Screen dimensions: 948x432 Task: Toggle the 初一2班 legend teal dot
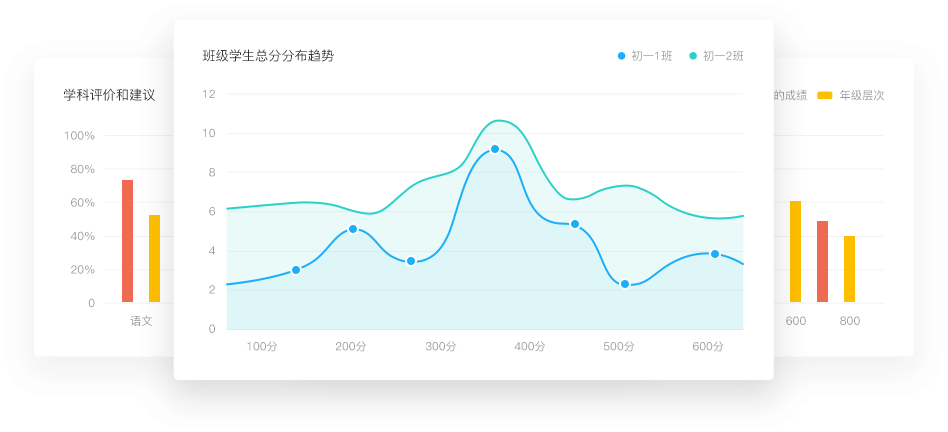point(693,56)
